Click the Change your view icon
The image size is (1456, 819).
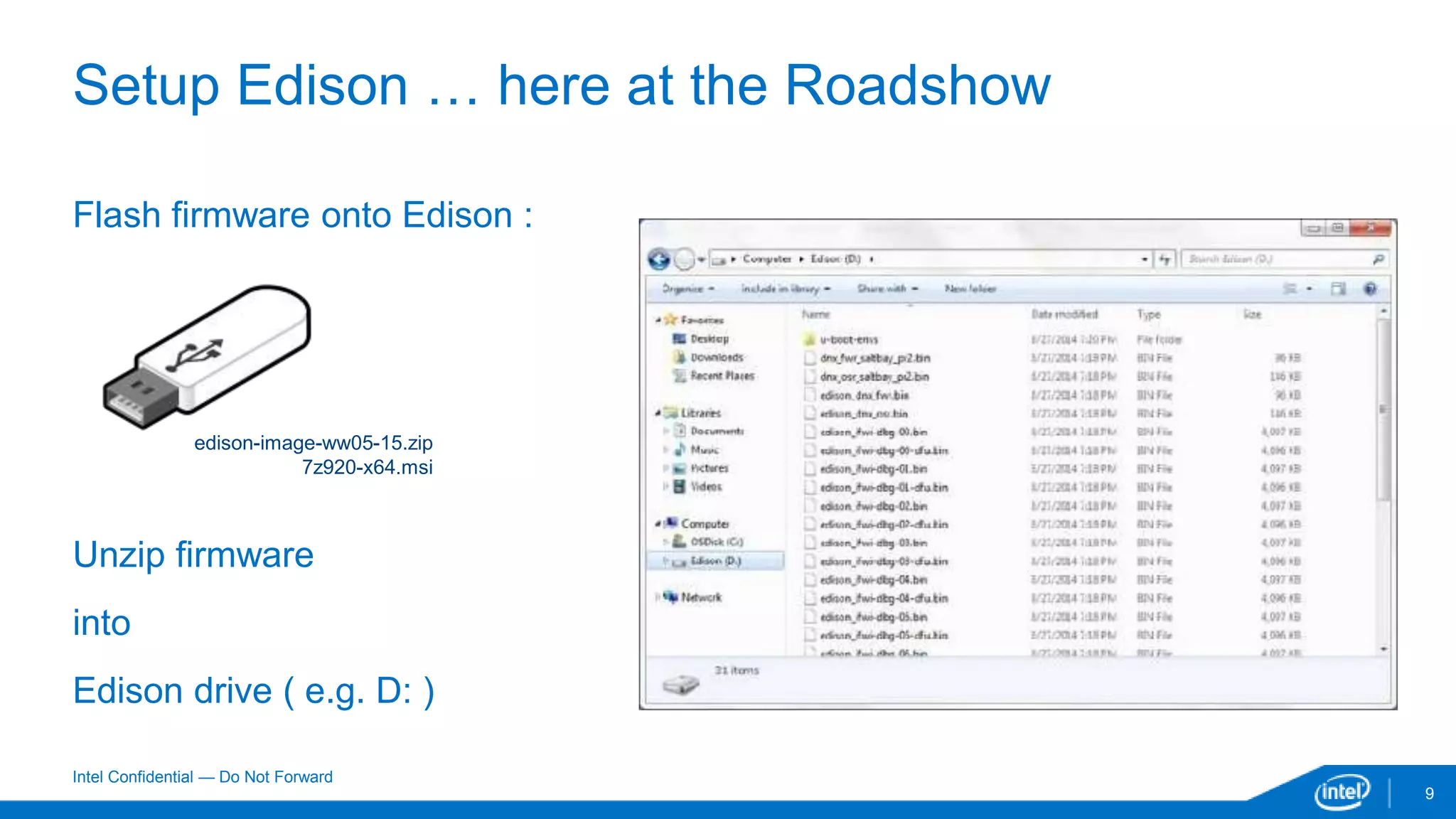coord(1290,289)
